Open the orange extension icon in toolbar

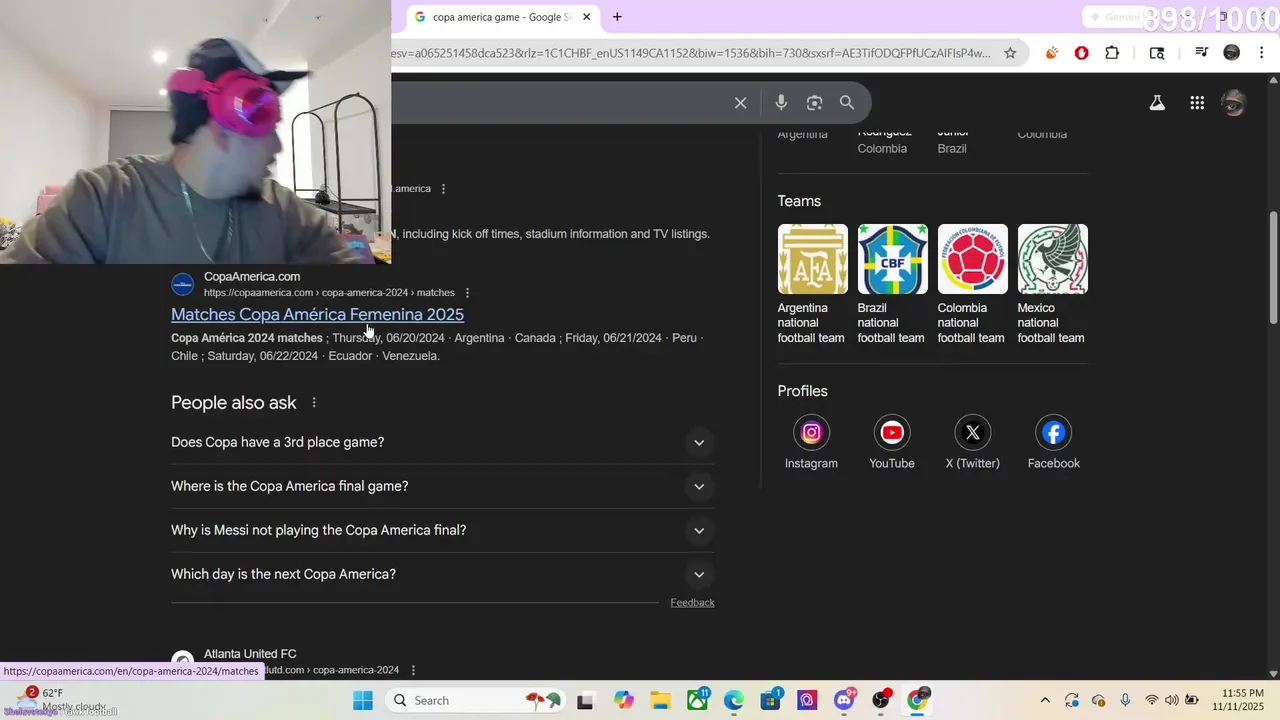coord(1052,53)
